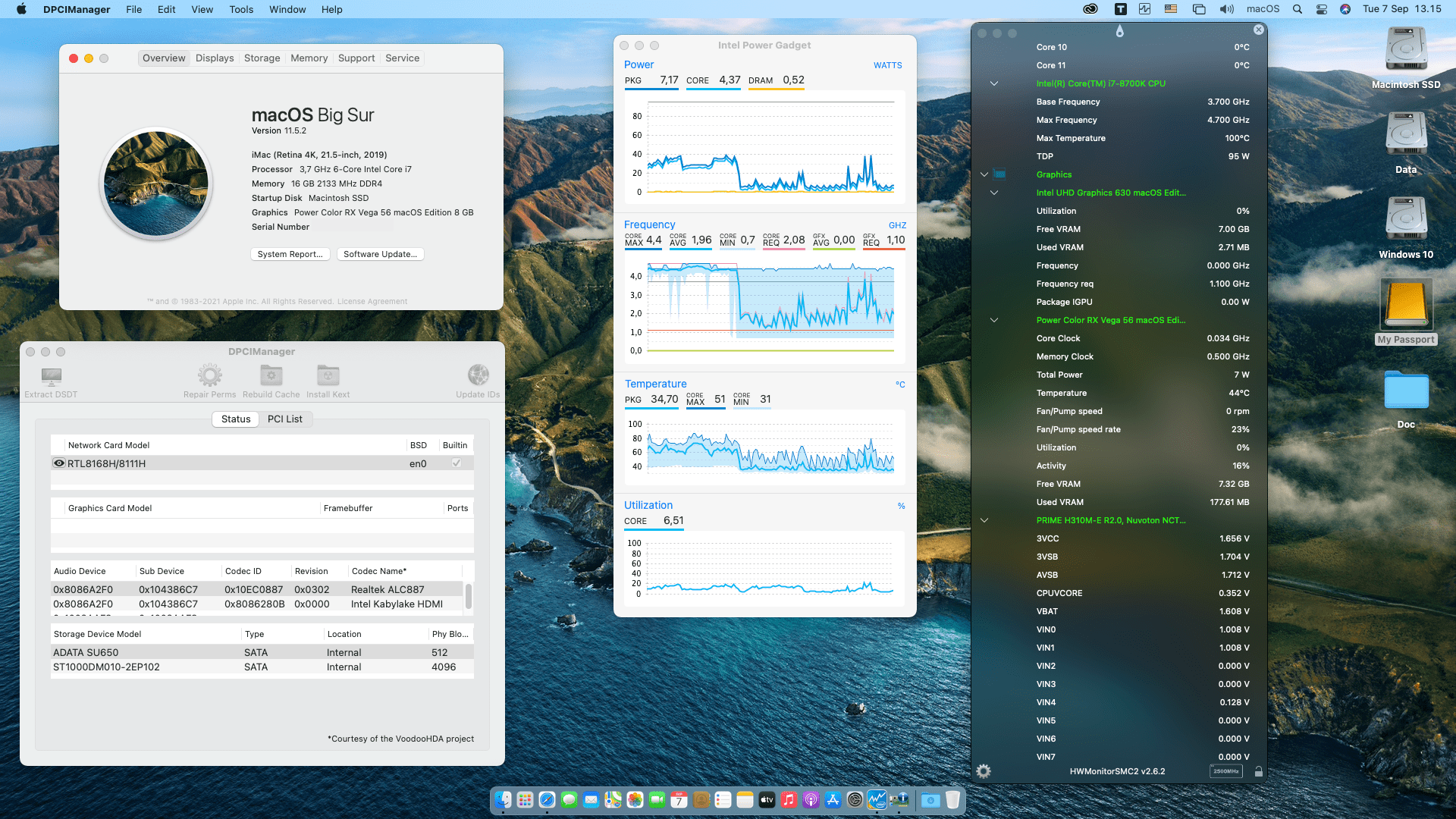Close HWMonitor panel with X button

pyautogui.click(x=1259, y=30)
